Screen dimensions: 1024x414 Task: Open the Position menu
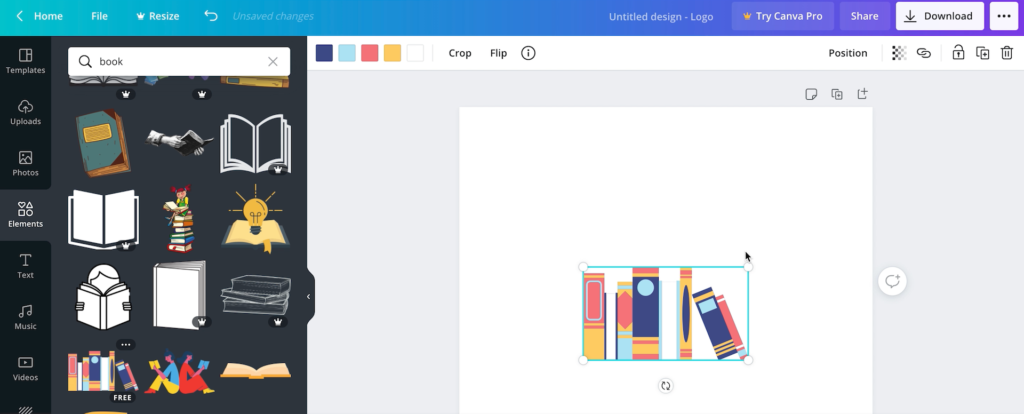pyautogui.click(x=848, y=53)
